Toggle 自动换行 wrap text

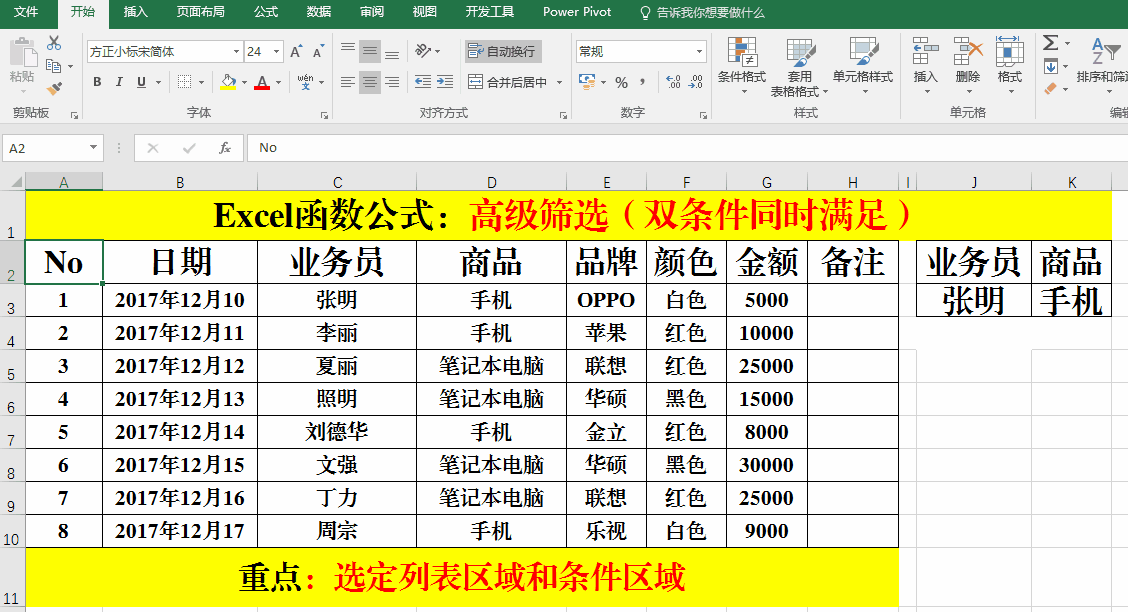coord(503,51)
